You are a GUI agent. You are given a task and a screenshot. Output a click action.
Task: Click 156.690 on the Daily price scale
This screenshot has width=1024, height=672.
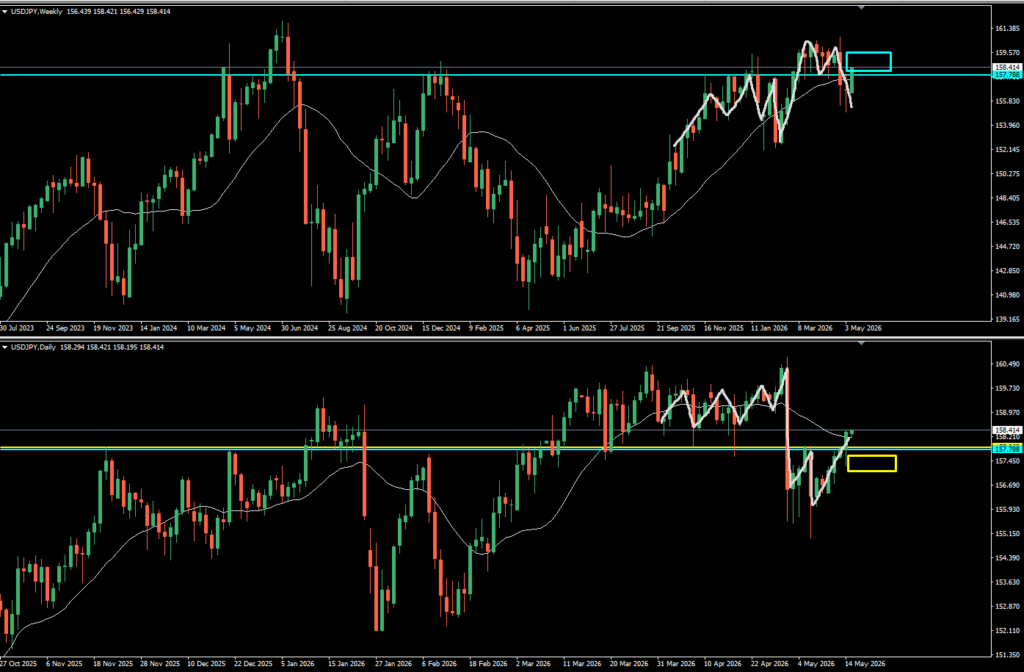pyautogui.click(x=1008, y=485)
